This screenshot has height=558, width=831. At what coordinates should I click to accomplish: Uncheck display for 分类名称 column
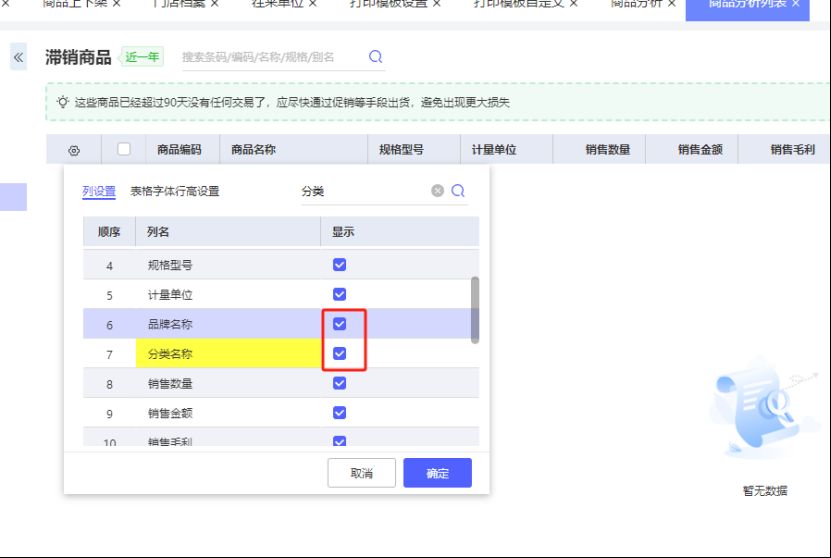click(339, 353)
